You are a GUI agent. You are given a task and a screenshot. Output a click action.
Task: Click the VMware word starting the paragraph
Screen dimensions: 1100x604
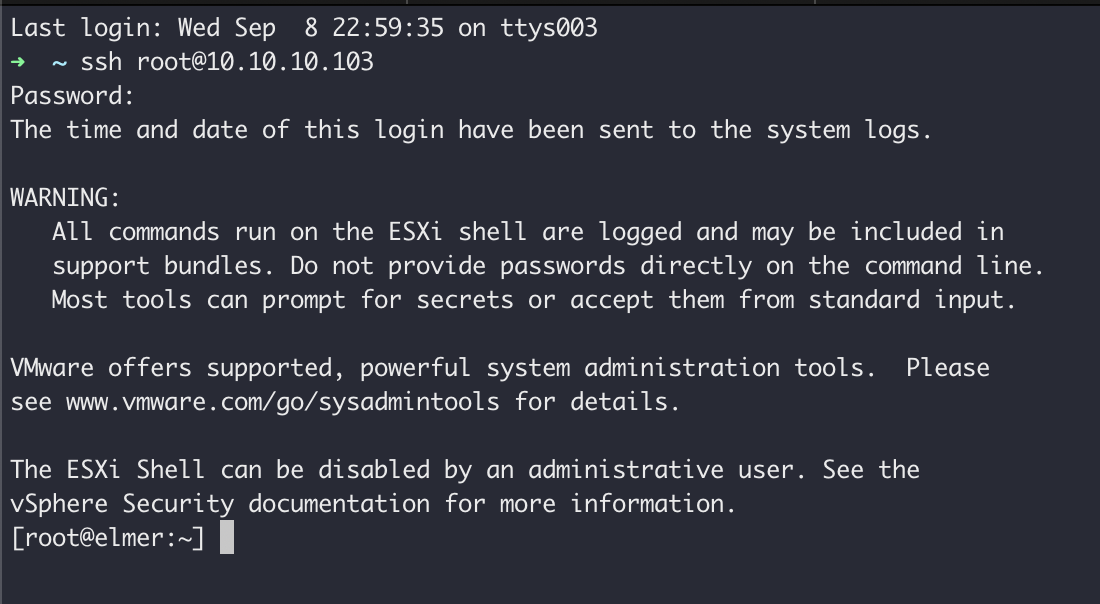(52, 368)
